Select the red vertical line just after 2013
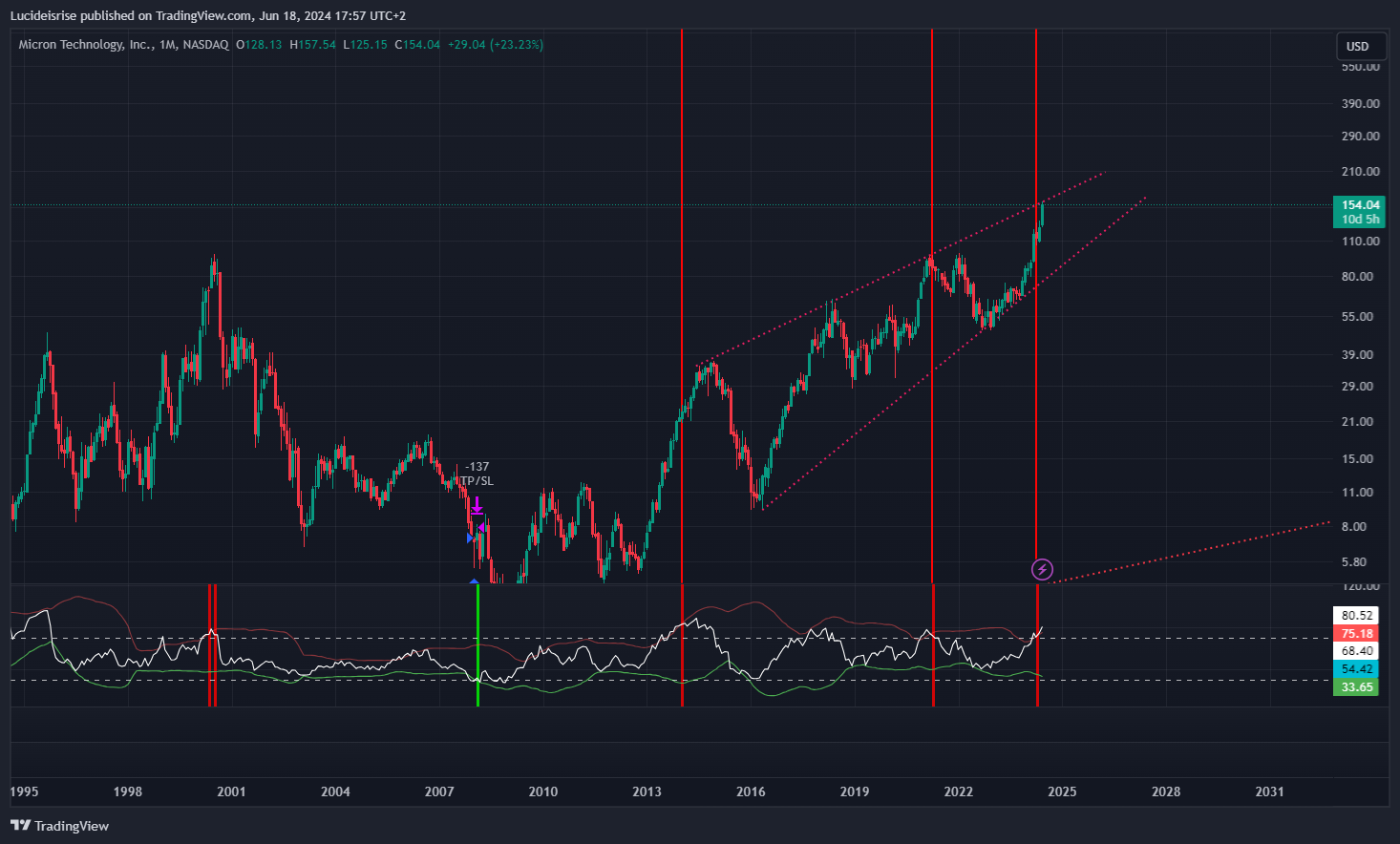This screenshot has height=844, width=1400. click(x=682, y=306)
